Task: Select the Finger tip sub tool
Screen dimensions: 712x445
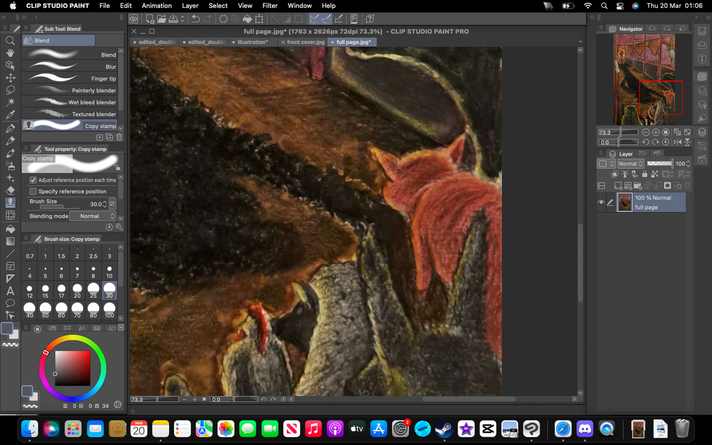Action: (x=70, y=78)
